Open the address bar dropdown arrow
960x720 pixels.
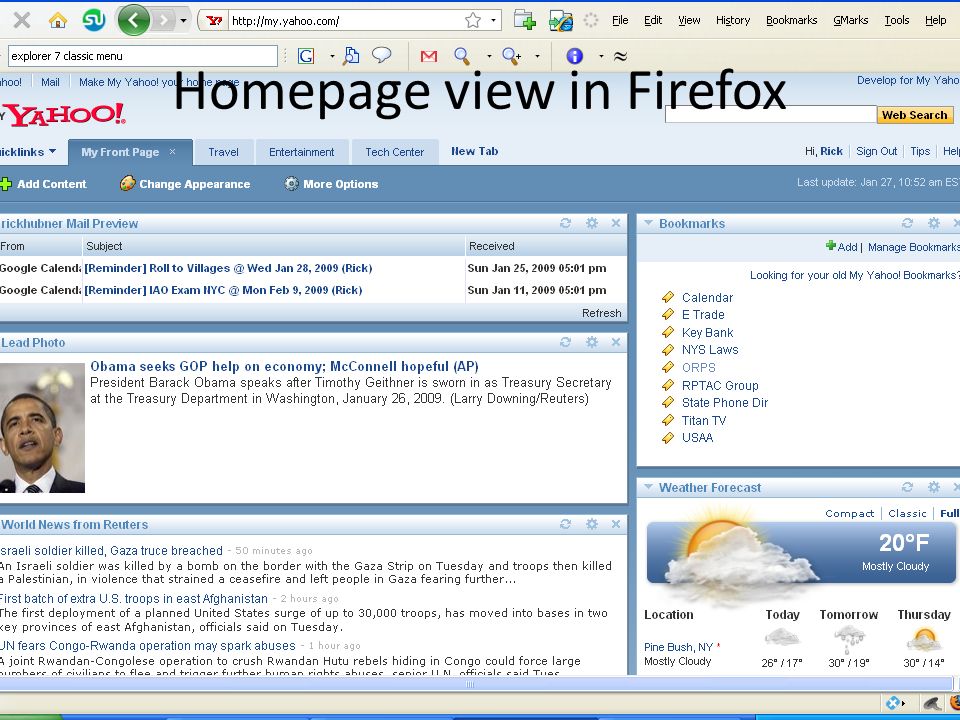point(493,21)
